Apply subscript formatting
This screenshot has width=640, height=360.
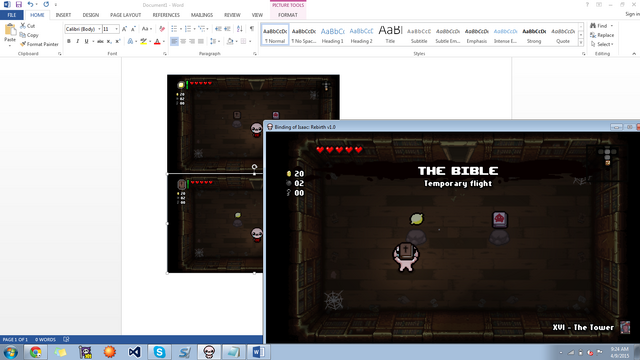point(109,41)
